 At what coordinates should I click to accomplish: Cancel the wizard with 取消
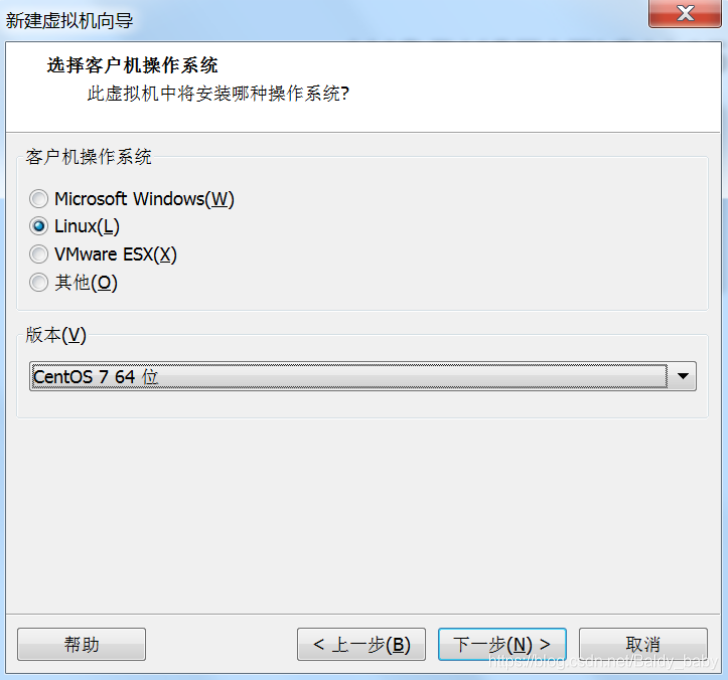tap(643, 644)
